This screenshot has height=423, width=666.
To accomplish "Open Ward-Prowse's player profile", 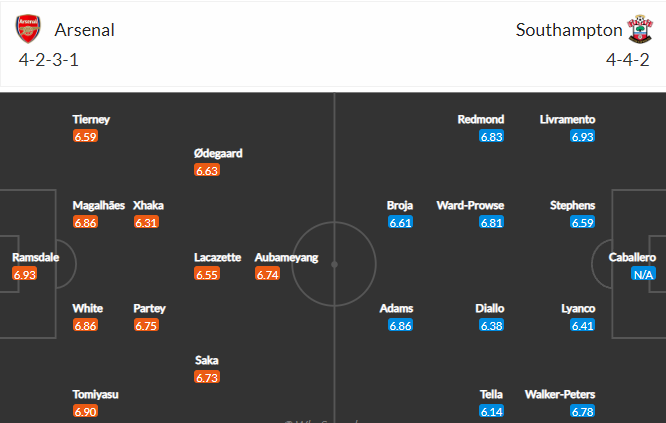I will pyautogui.click(x=470, y=205).
